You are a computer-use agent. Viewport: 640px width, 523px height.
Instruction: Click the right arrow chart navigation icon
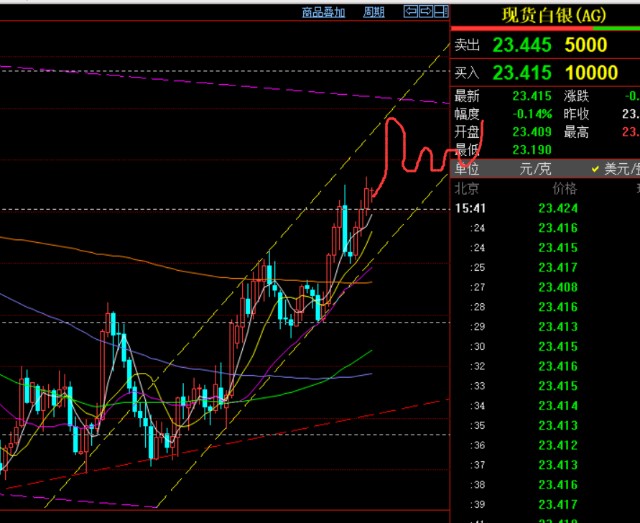pos(425,12)
